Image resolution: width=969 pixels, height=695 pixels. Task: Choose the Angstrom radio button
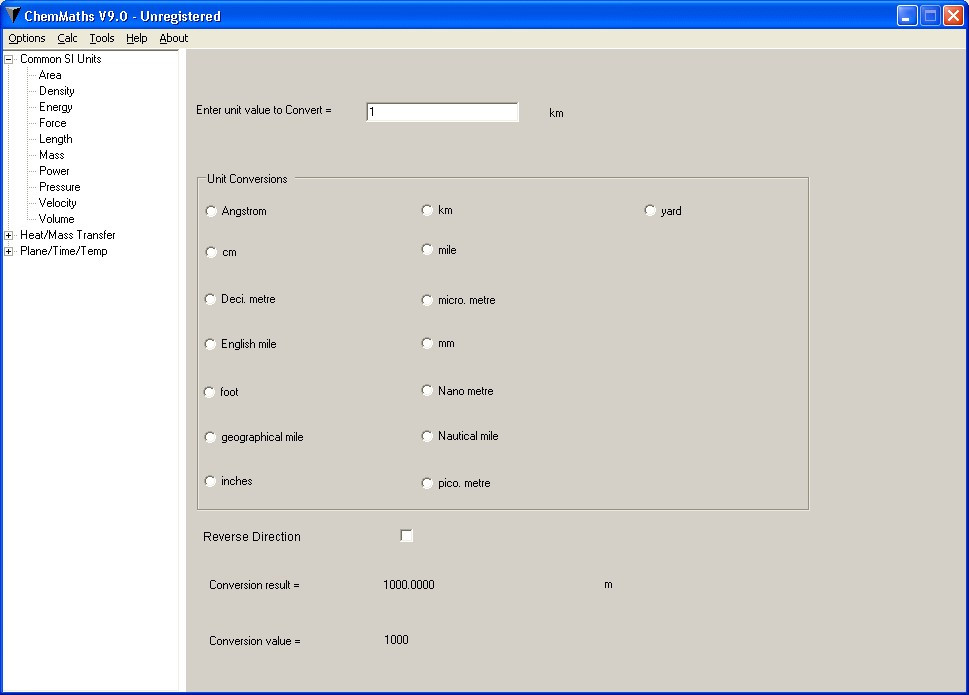(x=211, y=211)
